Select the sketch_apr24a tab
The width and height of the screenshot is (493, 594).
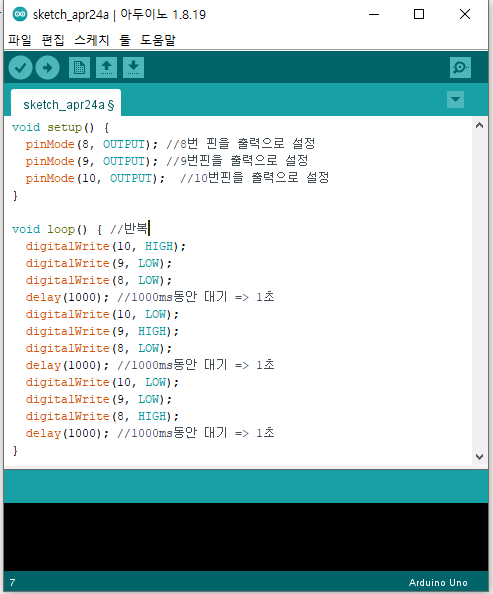coord(66,103)
